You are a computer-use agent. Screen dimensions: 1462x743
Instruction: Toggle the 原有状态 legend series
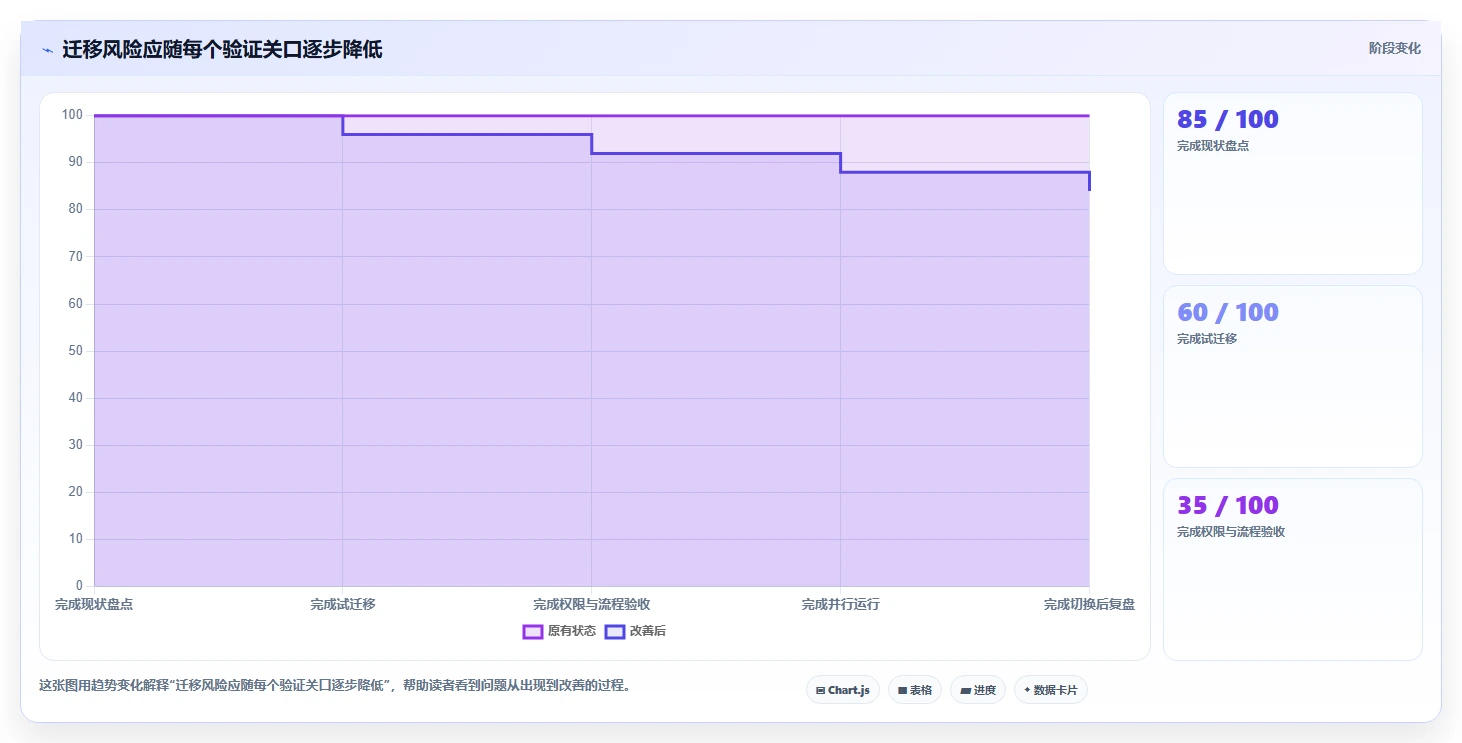(559, 631)
